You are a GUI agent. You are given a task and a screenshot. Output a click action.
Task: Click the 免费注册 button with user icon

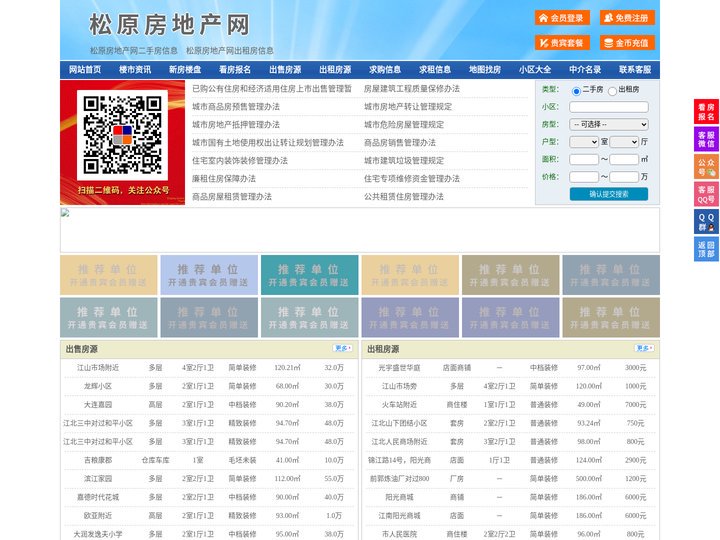627,18
